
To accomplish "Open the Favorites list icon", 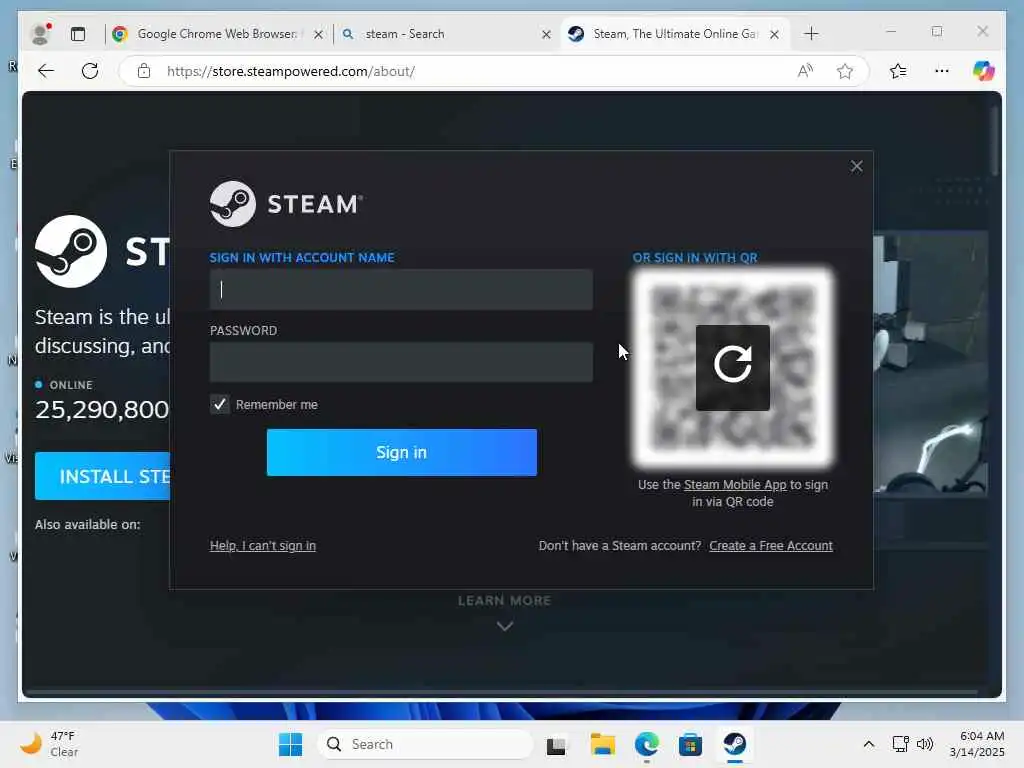I will coord(898,71).
